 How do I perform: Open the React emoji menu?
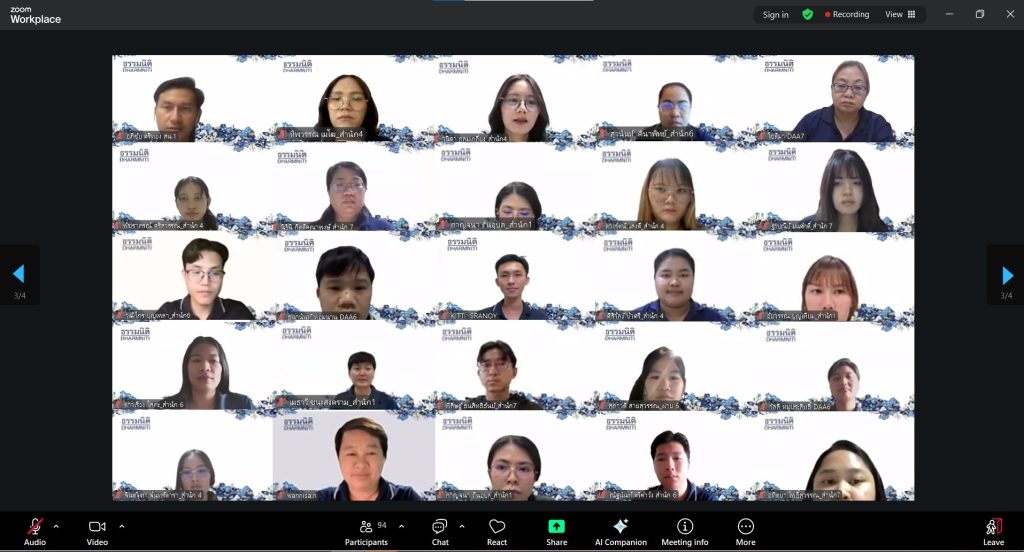coord(497,527)
